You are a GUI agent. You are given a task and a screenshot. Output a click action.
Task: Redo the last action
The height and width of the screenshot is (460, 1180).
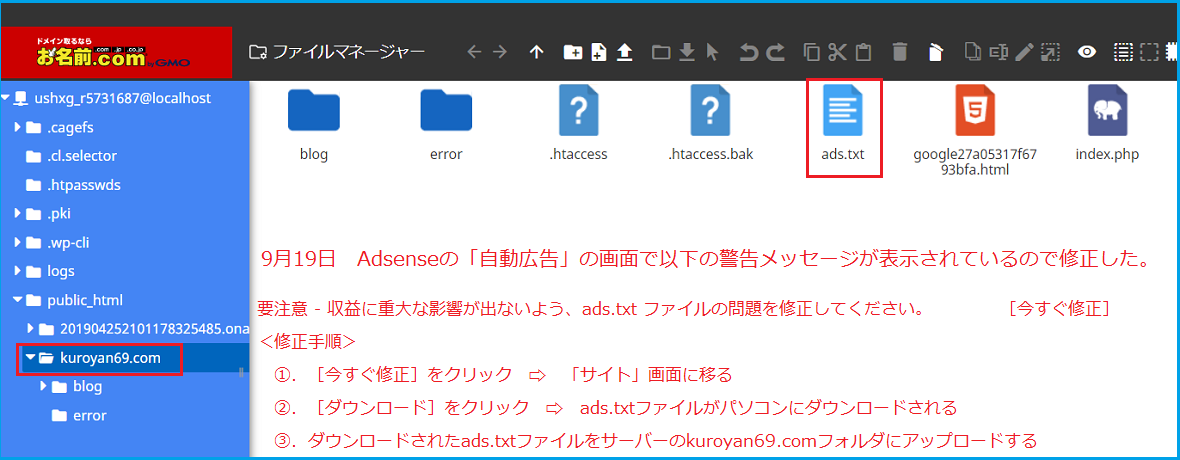[x=775, y=52]
